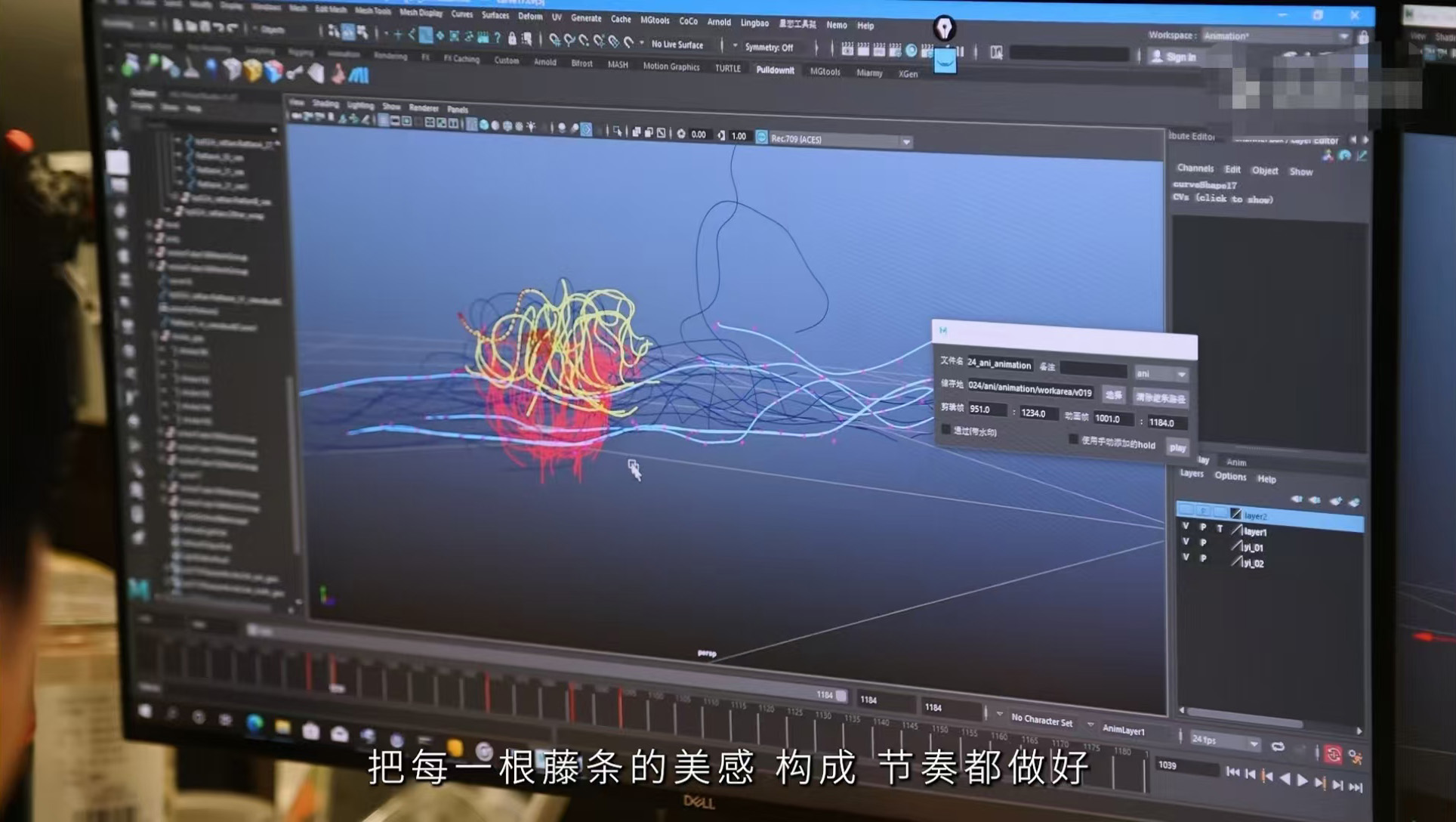
Task: Open the Symmetry: Off dropdown
Action: (x=770, y=47)
